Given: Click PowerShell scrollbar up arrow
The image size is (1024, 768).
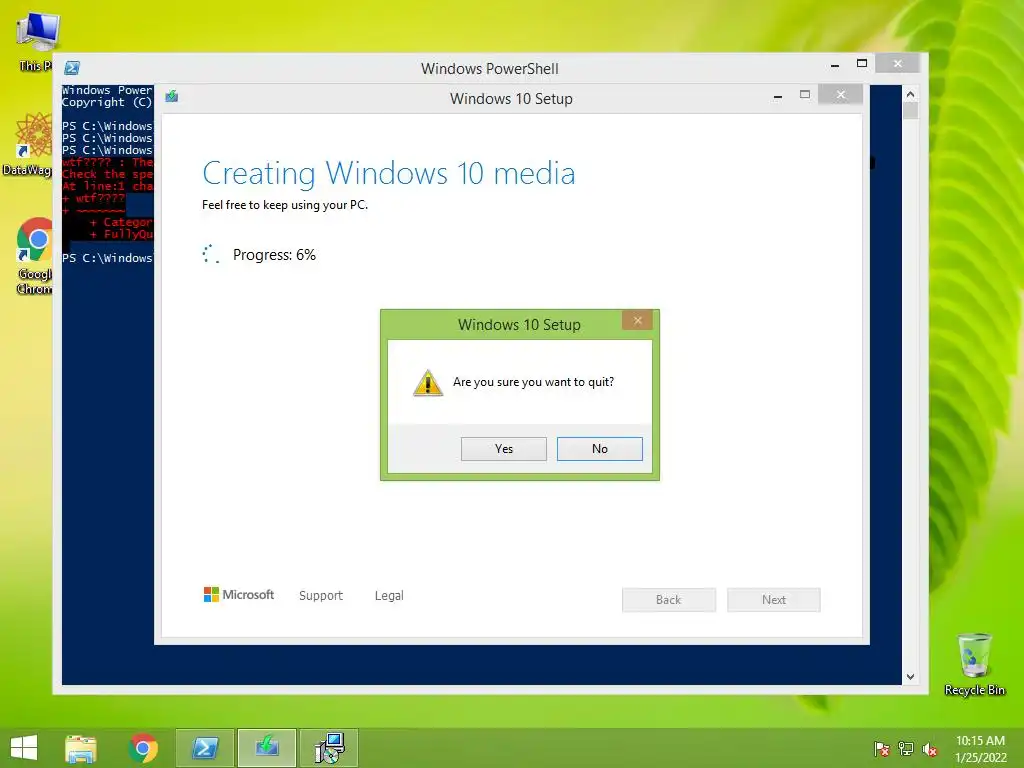Looking at the screenshot, I should coord(910,94).
